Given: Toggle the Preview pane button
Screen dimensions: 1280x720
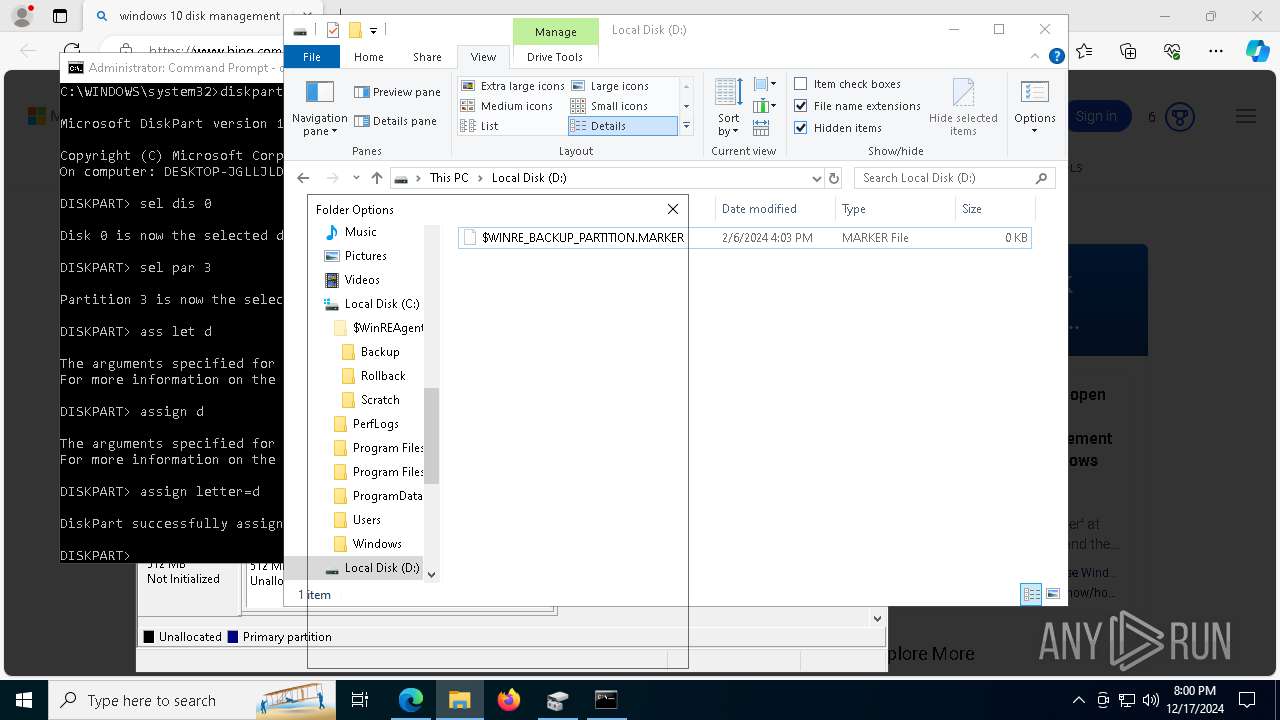Looking at the screenshot, I should (397, 92).
